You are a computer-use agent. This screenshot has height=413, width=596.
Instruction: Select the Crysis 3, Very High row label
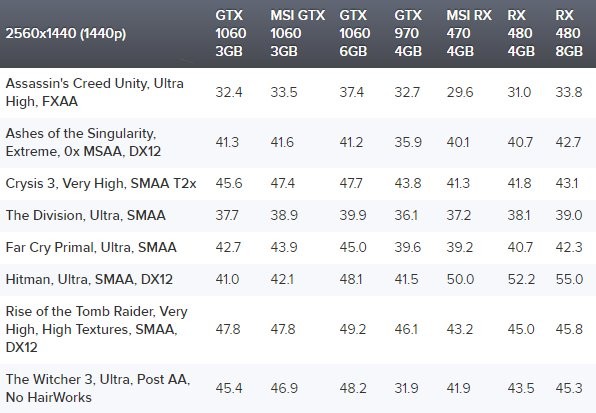point(101,184)
